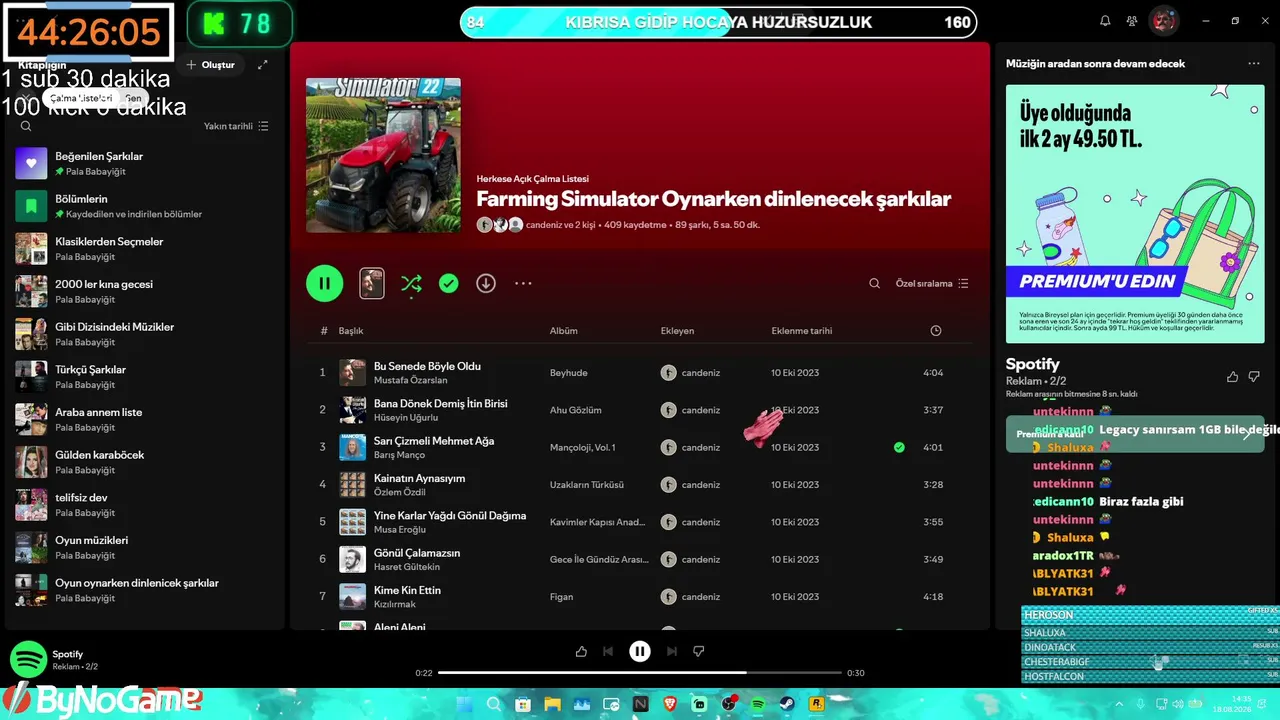Open the Yakın tarihli sort dropdown

236,126
